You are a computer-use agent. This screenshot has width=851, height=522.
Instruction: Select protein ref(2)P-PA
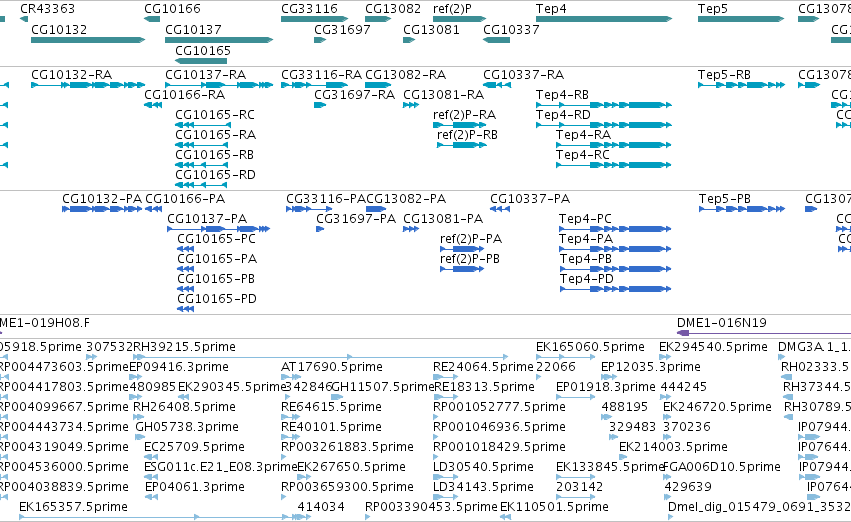click(x=471, y=239)
